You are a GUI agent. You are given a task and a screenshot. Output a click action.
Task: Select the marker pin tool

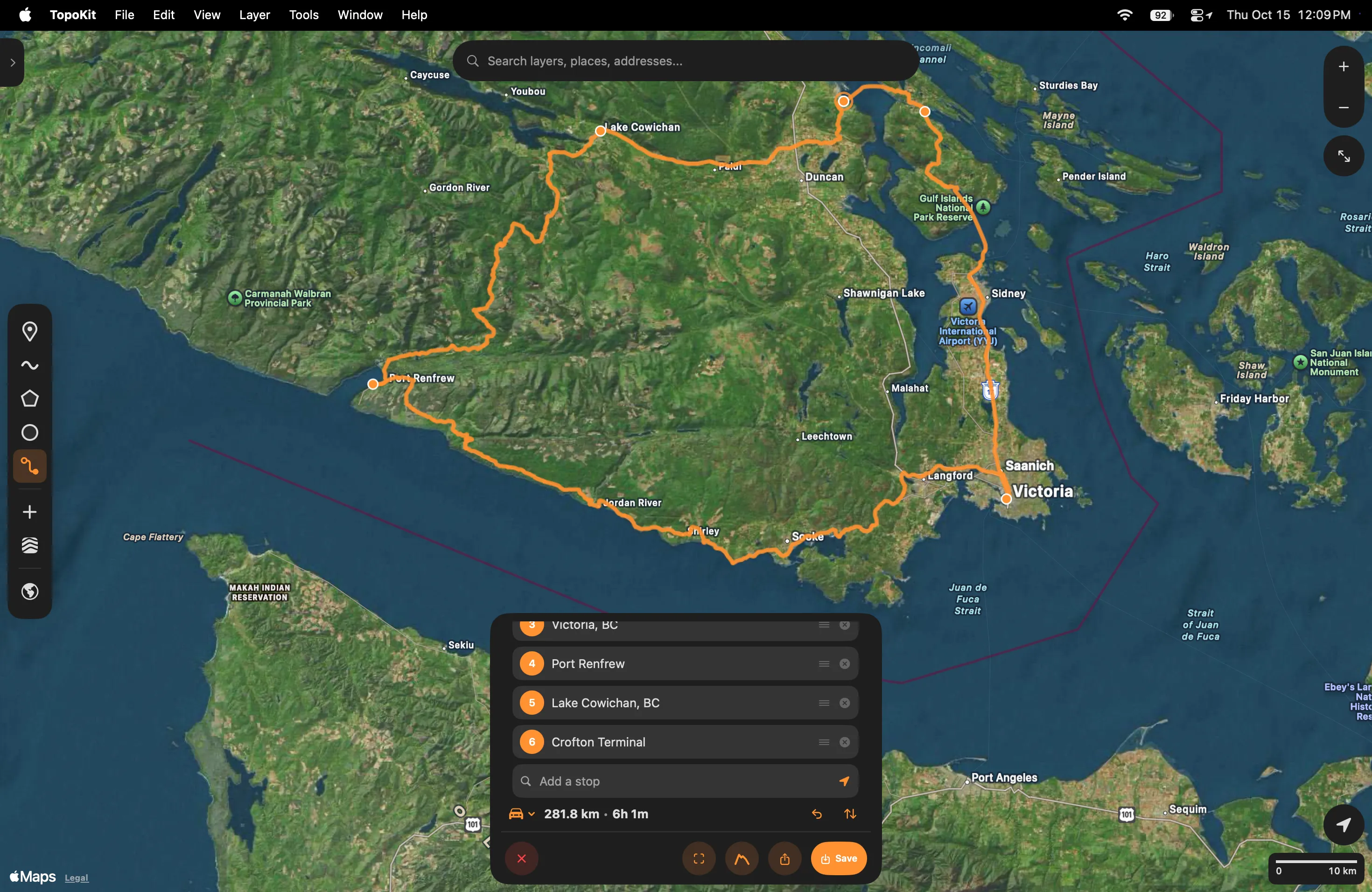point(29,331)
